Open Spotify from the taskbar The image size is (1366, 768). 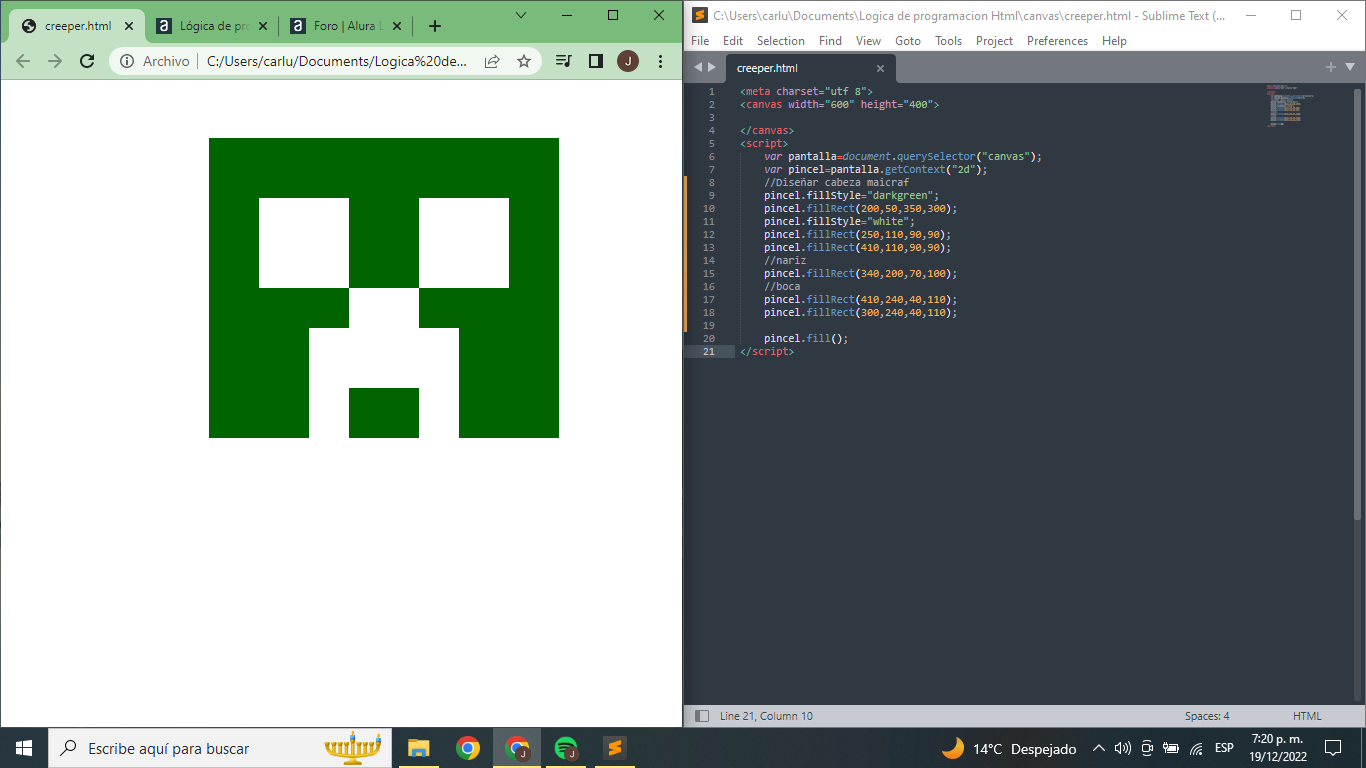[566, 748]
